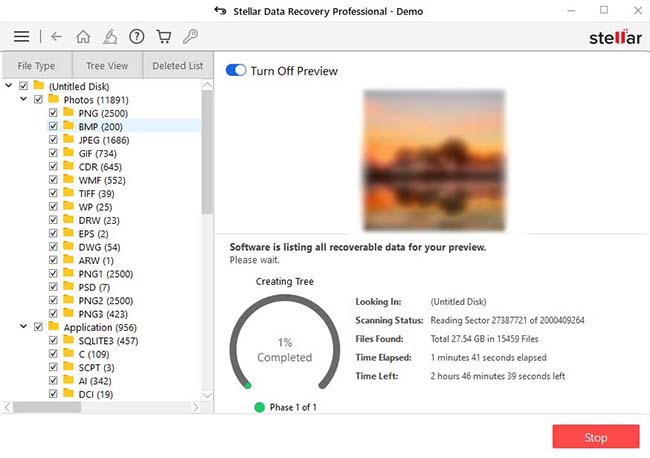Viewport: 650px width, 458px height.
Task: Click the green Phase 1 indicator dot
Action: click(x=260, y=407)
